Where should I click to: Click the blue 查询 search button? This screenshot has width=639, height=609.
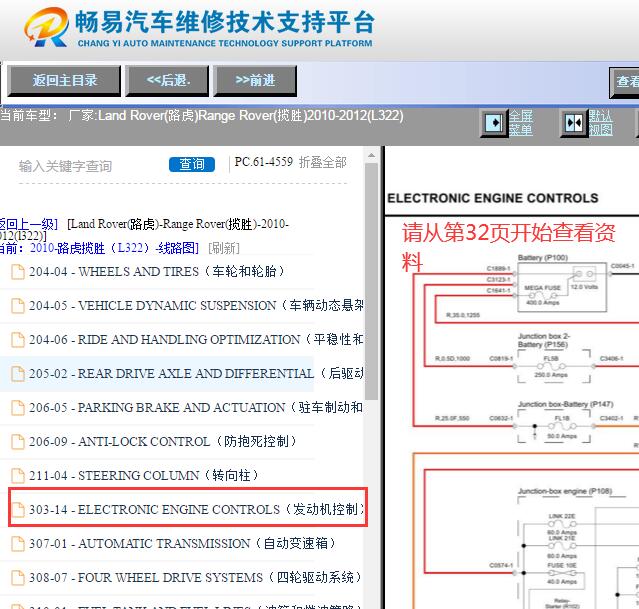pos(192,164)
